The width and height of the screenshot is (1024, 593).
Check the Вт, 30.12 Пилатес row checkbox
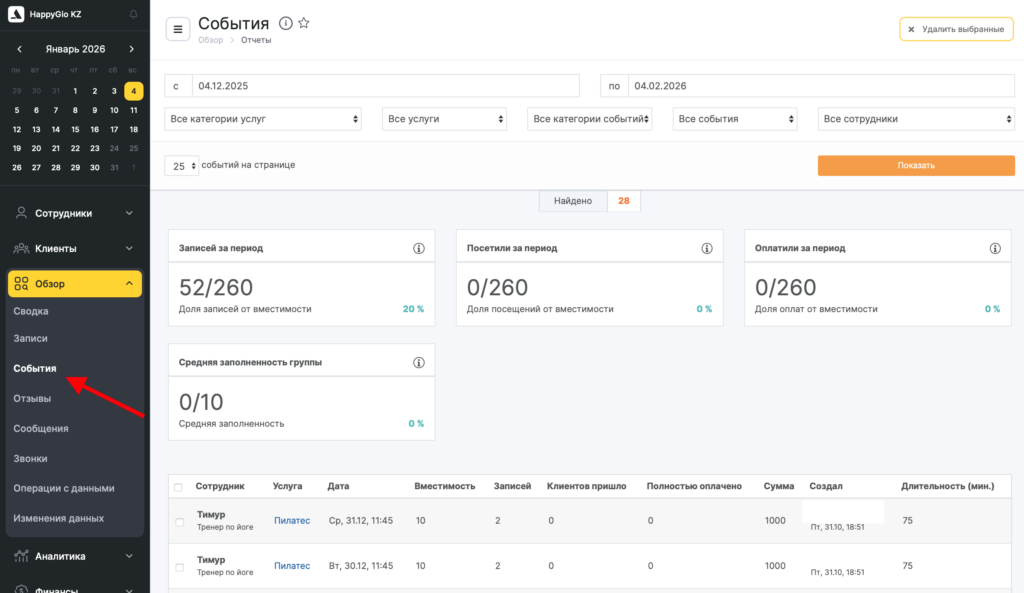coord(179,567)
